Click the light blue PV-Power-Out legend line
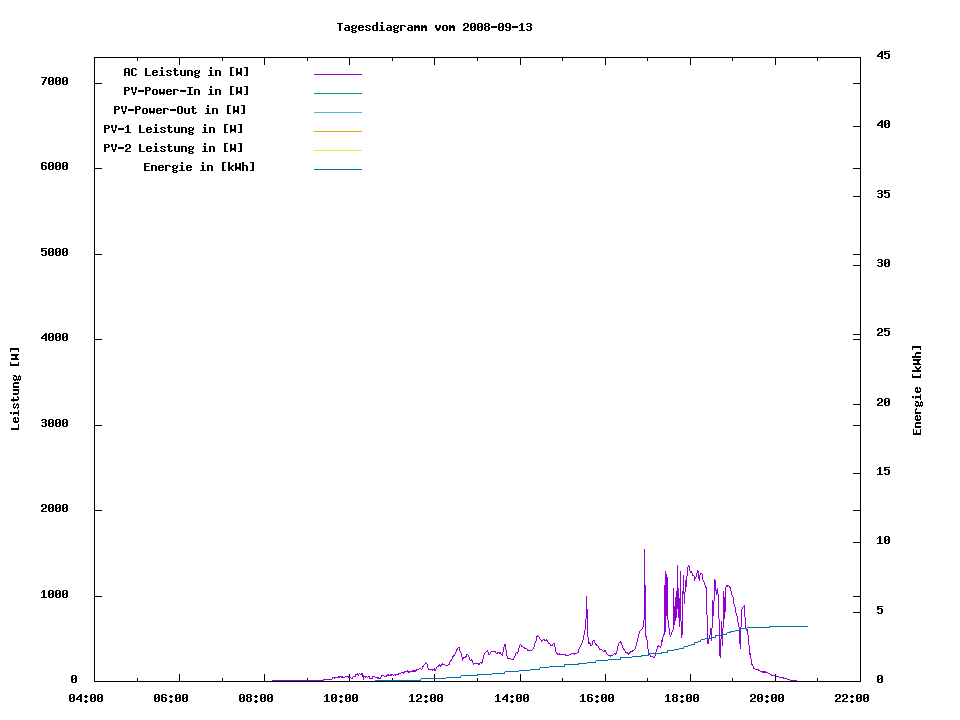 click(337, 112)
